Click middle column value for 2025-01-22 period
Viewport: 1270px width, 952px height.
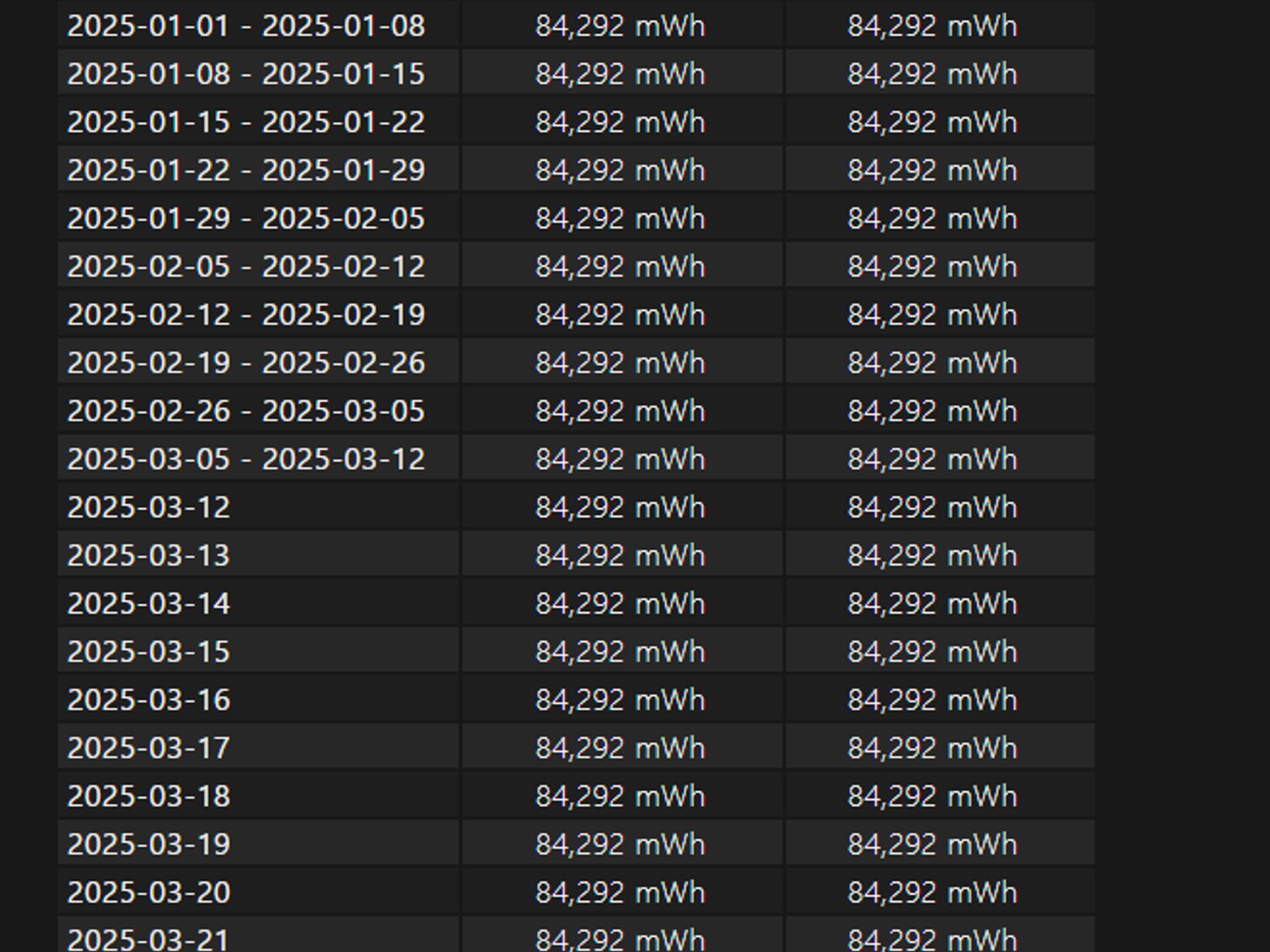coord(620,170)
